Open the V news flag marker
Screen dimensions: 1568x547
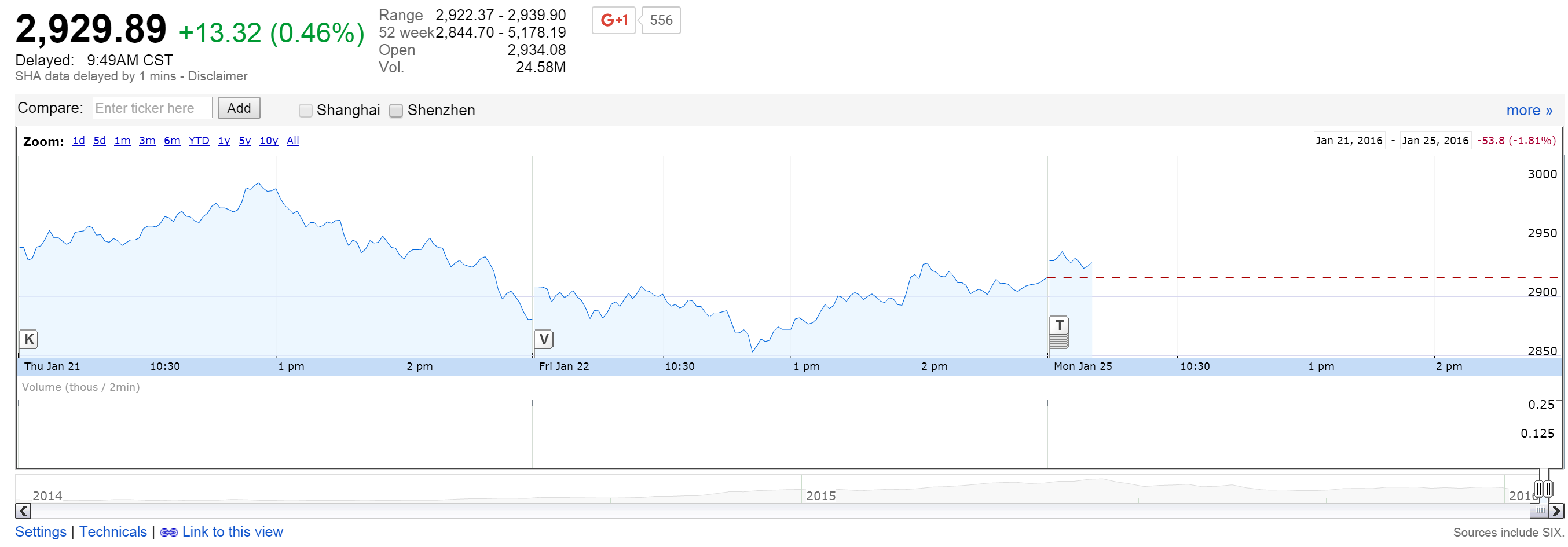(544, 339)
